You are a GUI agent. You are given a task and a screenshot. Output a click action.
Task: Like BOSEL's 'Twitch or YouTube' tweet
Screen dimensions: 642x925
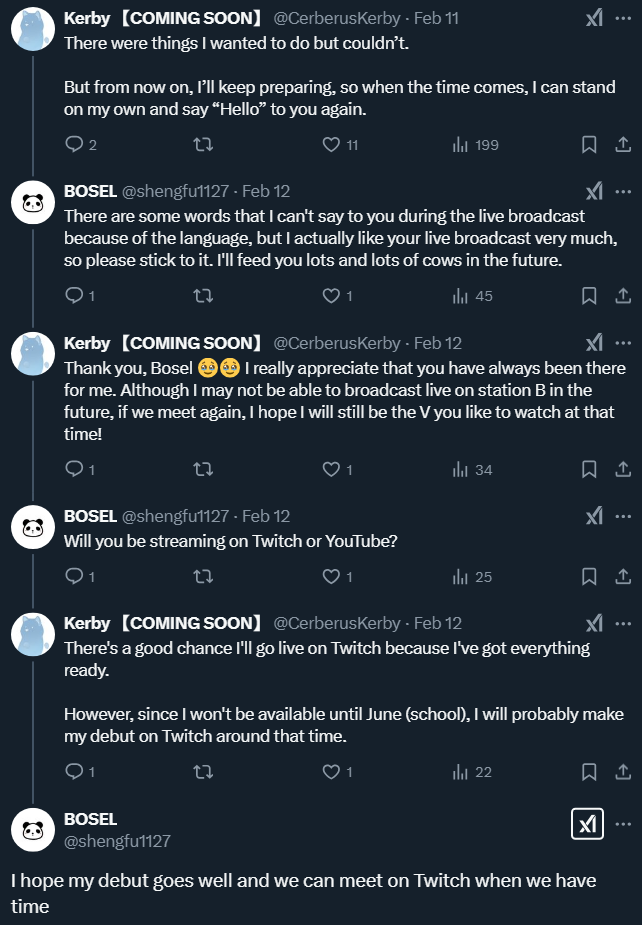pyautogui.click(x=331, y=577)
